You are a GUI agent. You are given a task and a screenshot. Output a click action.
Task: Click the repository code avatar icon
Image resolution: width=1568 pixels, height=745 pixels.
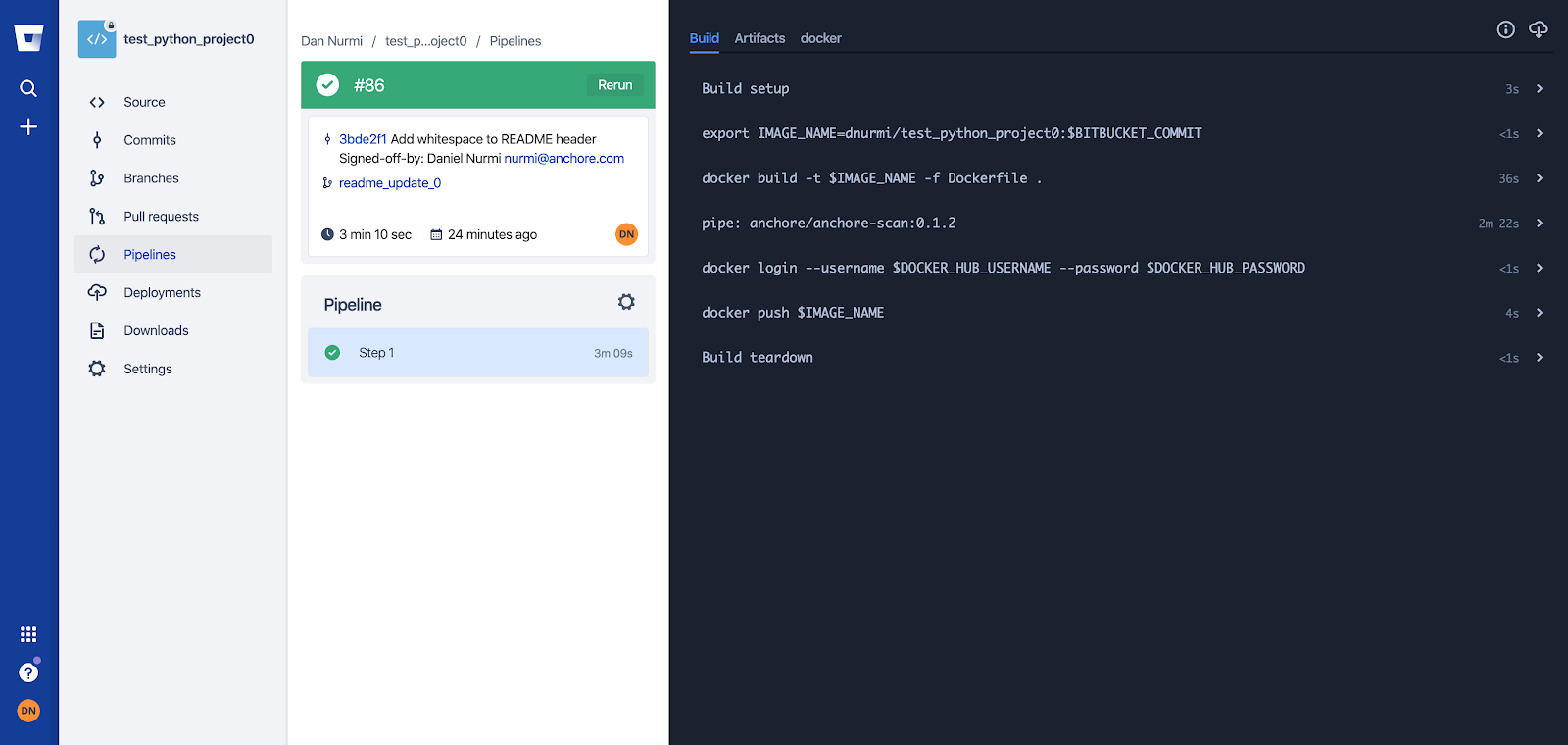(x=97, y=39)
